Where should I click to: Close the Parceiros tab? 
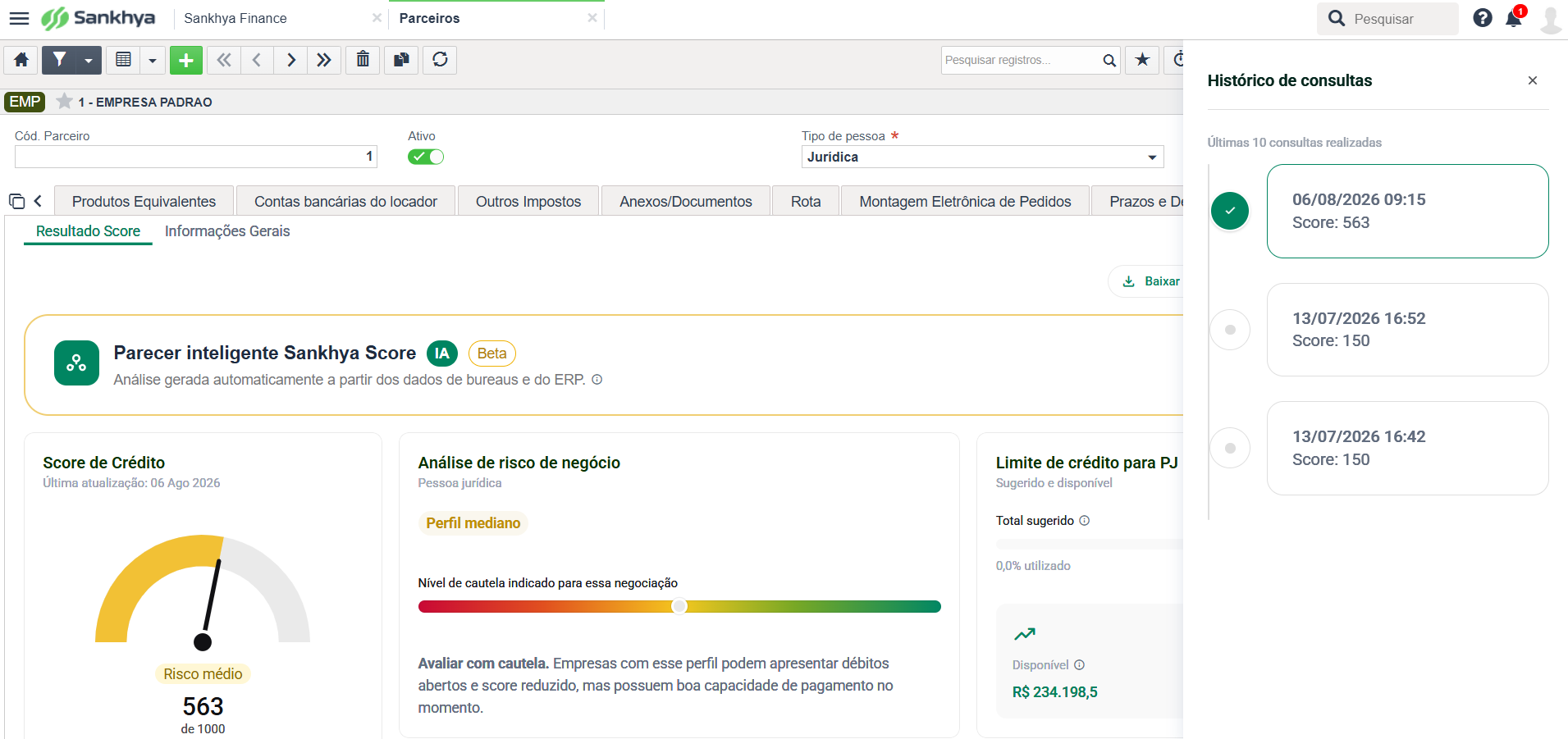[x=592, y=18]
